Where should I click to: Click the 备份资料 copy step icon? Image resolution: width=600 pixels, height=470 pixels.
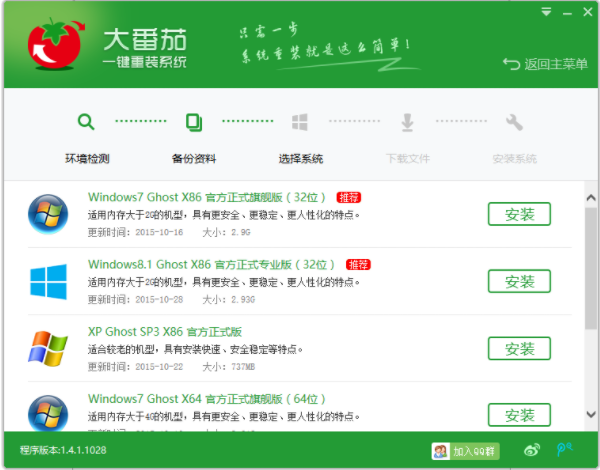click(193, 123)
